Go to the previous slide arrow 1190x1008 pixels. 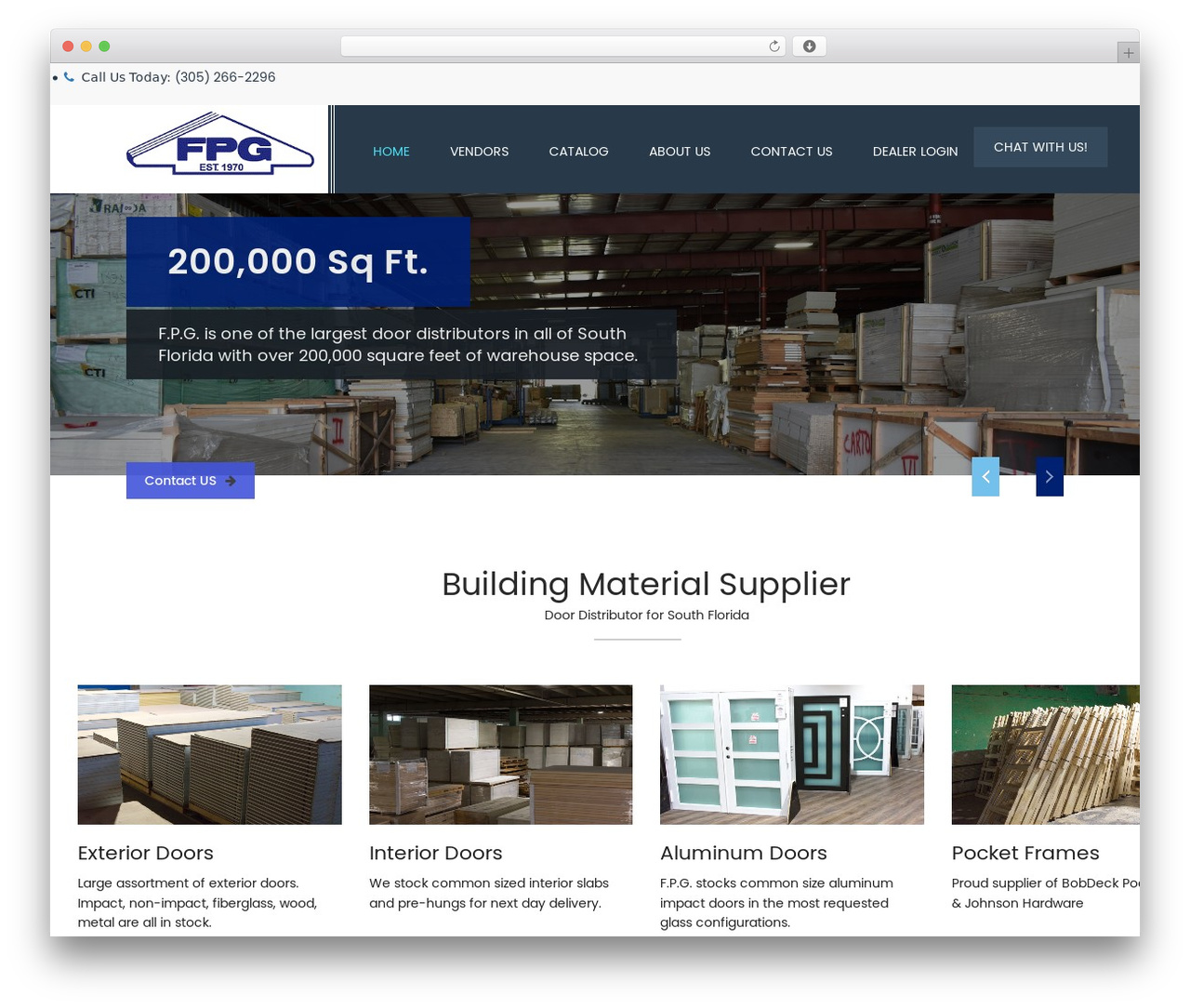tap(985, 477)
